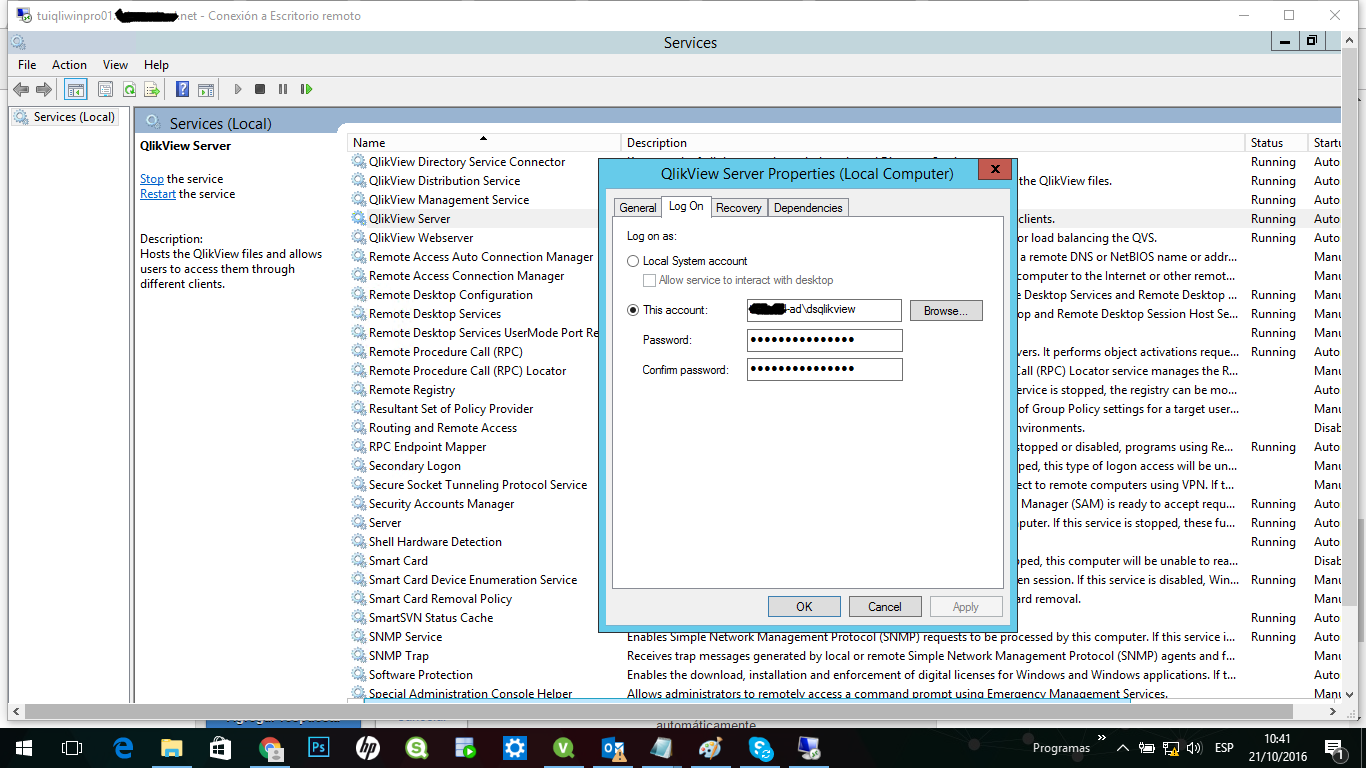
Task: Open the Help menu
Action: pos(156,65)
